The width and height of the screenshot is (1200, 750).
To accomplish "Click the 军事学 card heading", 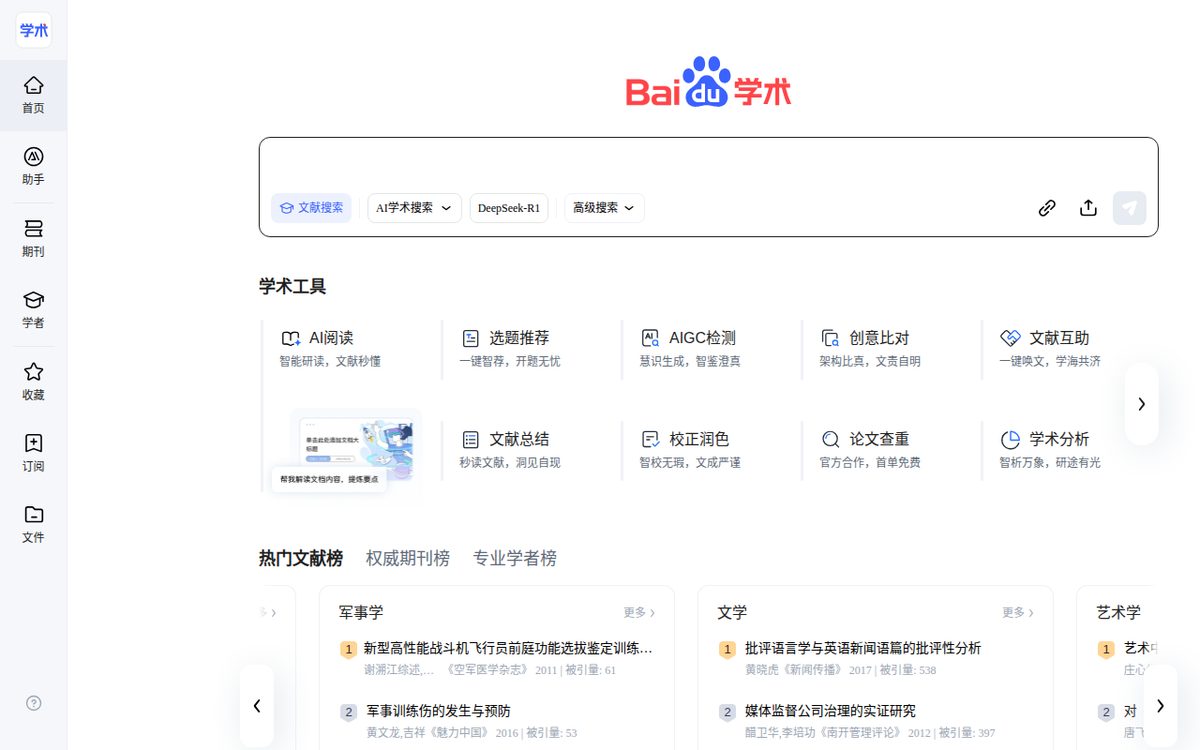I will (361, 612).
